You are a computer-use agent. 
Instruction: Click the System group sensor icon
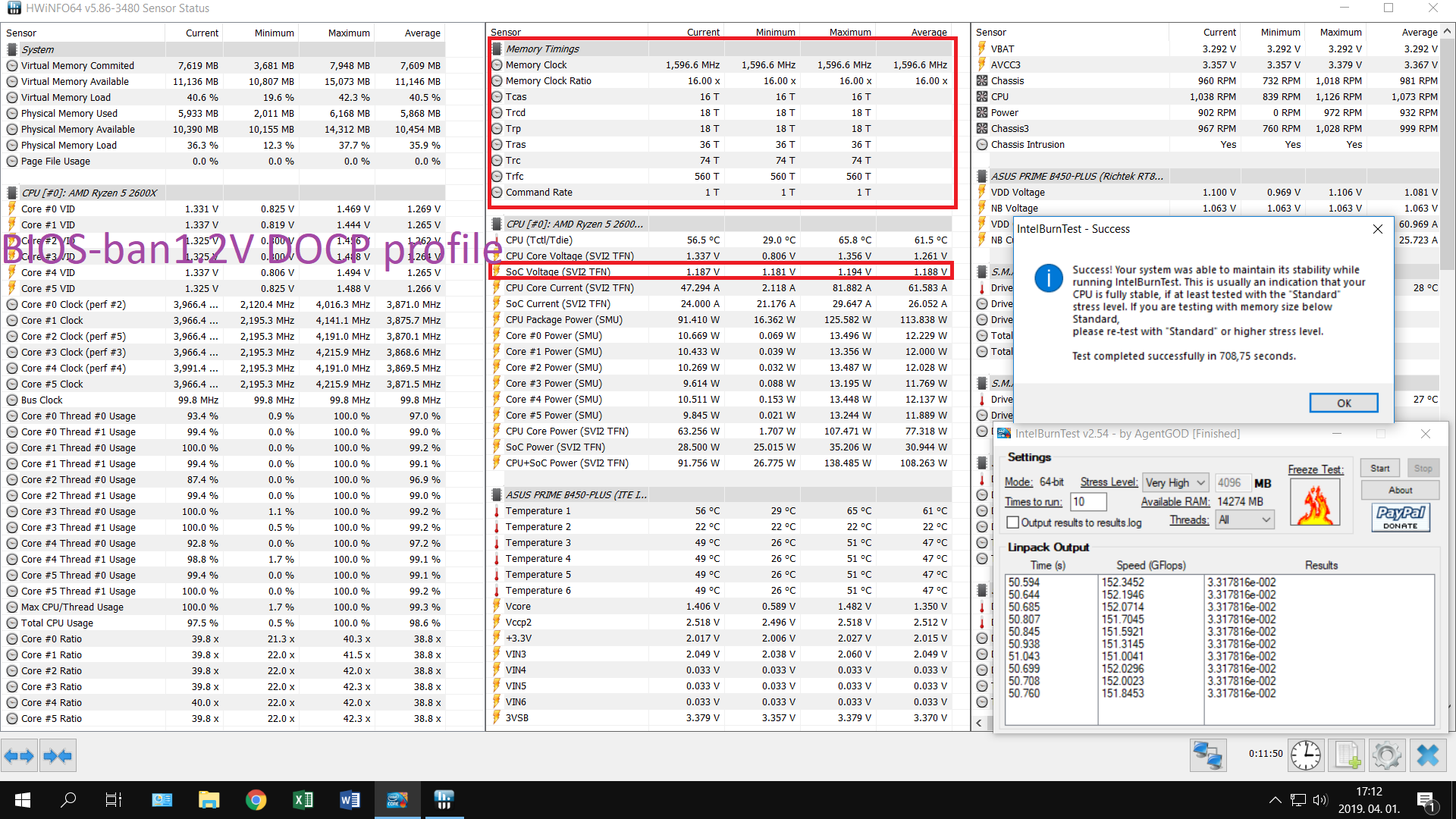click(12, 49)
